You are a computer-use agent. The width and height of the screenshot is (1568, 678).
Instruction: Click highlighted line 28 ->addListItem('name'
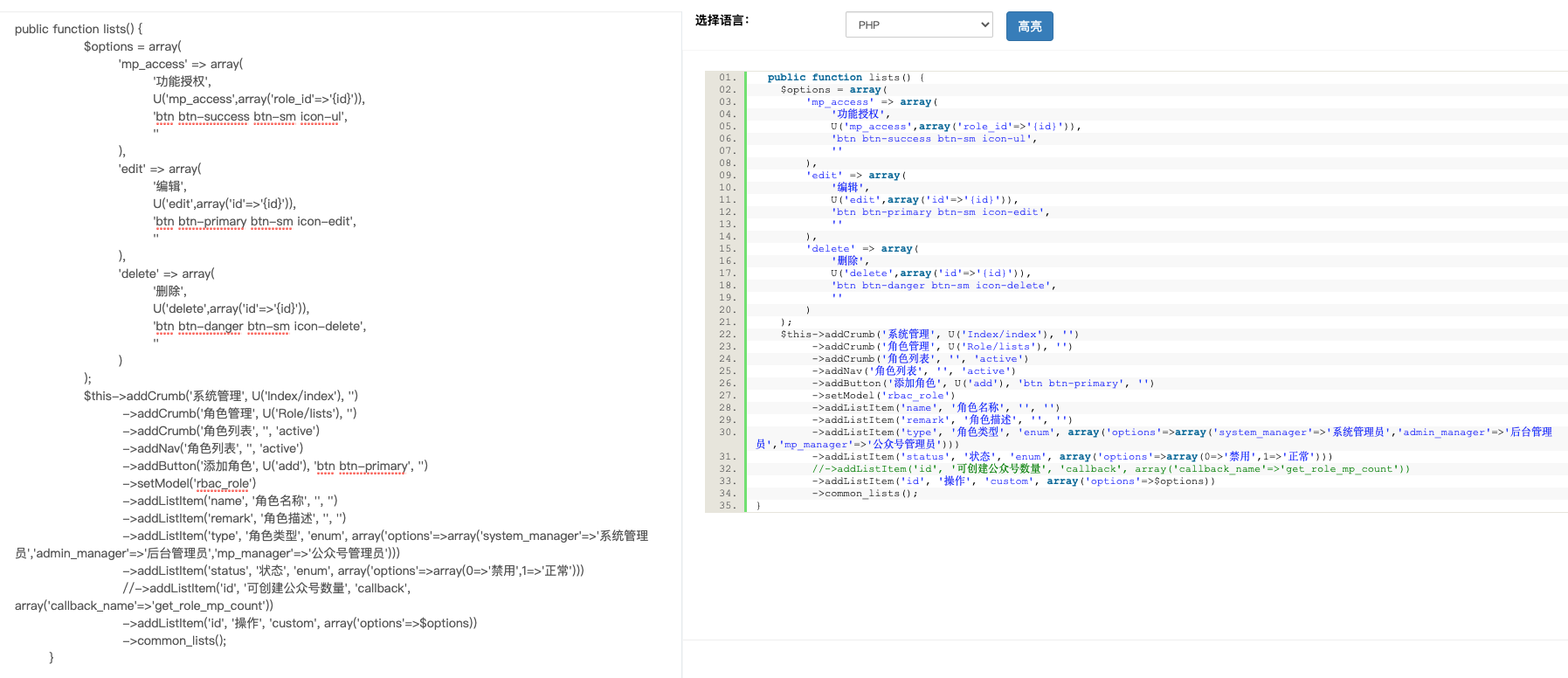click(936, 407)
